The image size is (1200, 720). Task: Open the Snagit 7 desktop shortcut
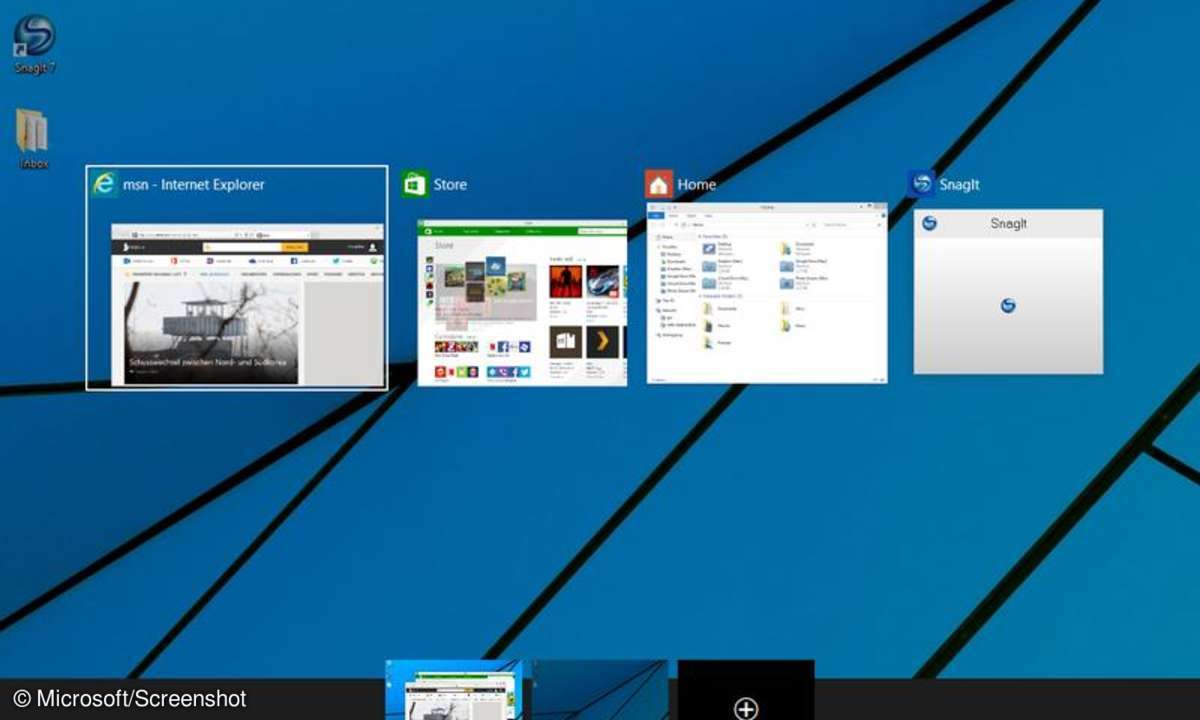point(35,43)
